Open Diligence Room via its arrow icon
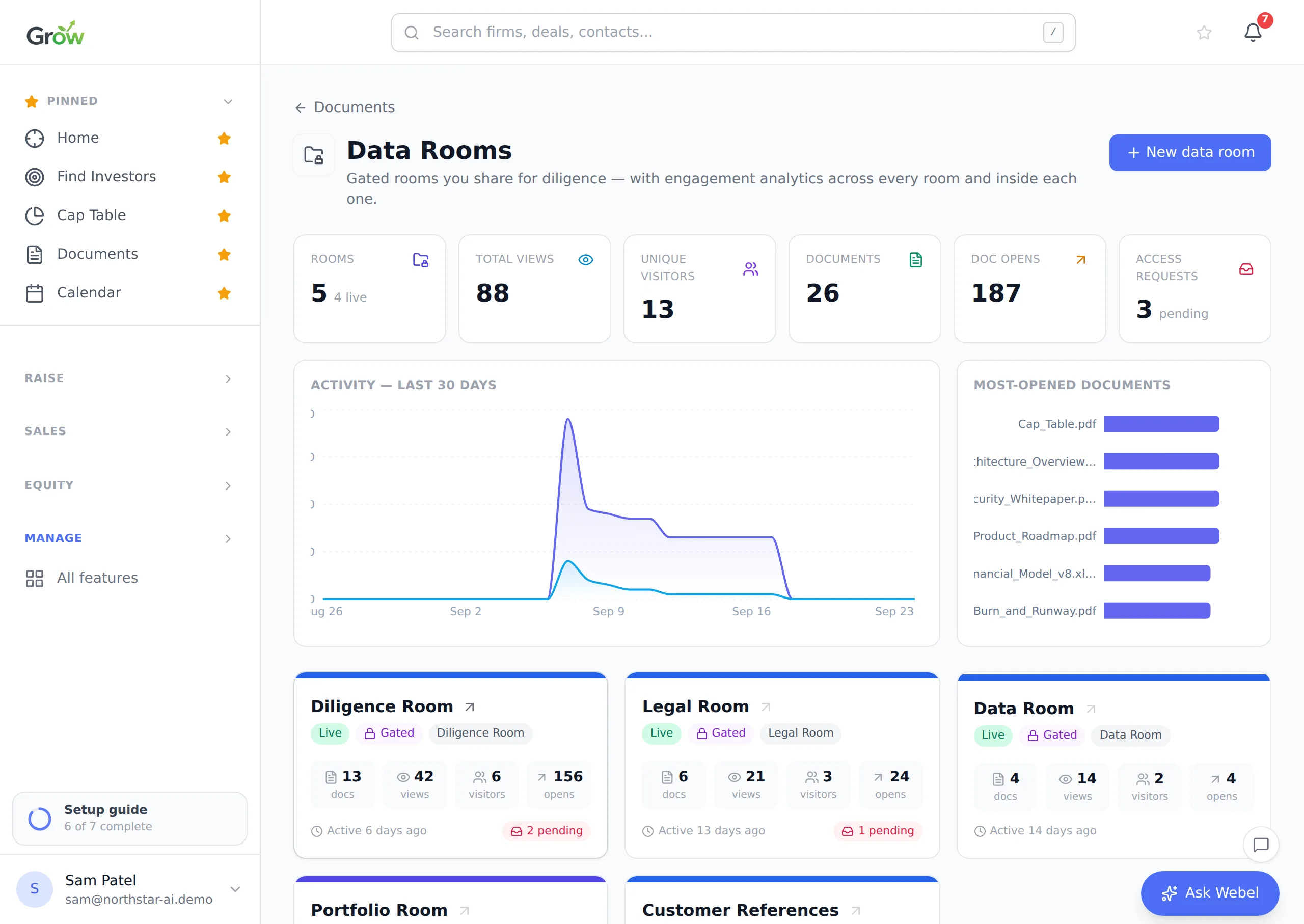 tap(469, 706)
